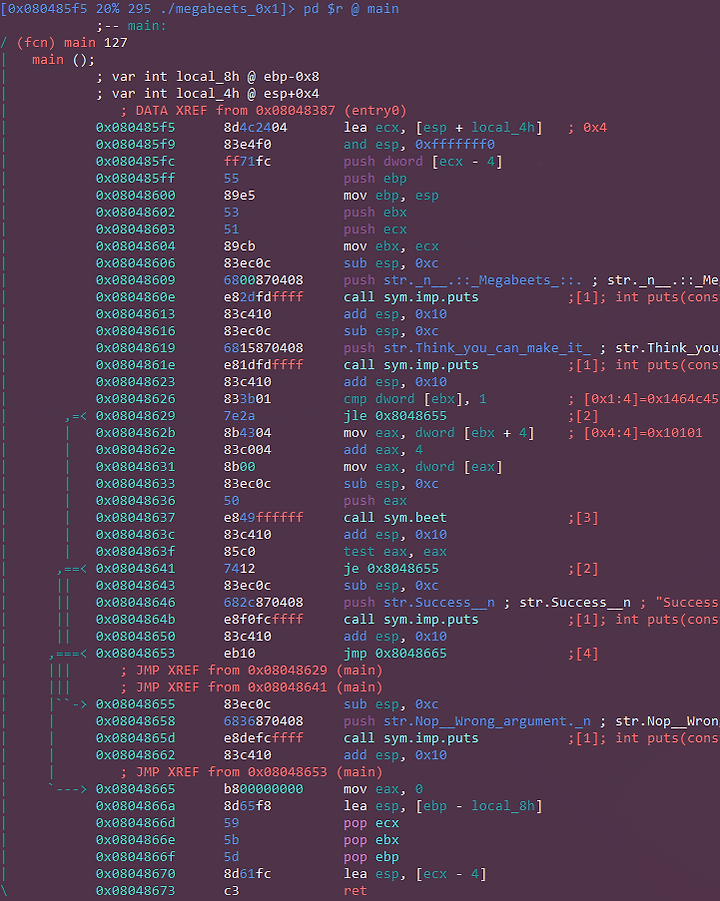Click the 'call sym.imp.puts' at 0x0804860e
Screen dimensions: 720x901
[x=411, y=297]
